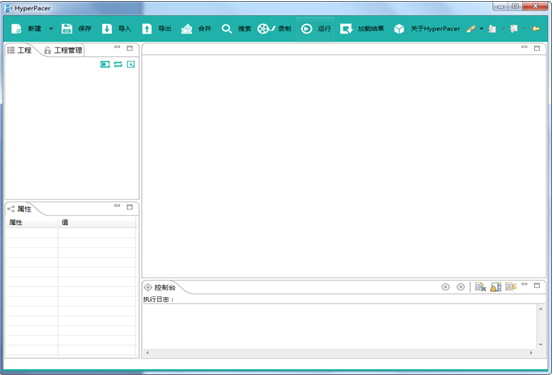Switch to the 工程管理 tab
The height and width of the screenshot is (375, 553).
point(63,50)
